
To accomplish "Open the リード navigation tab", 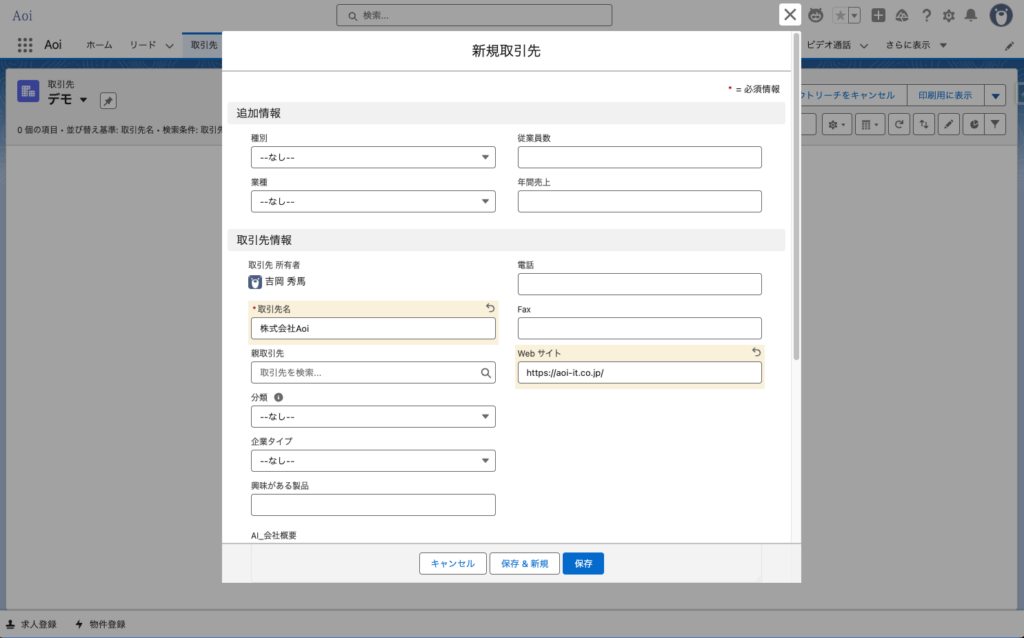I will (143, 45).
